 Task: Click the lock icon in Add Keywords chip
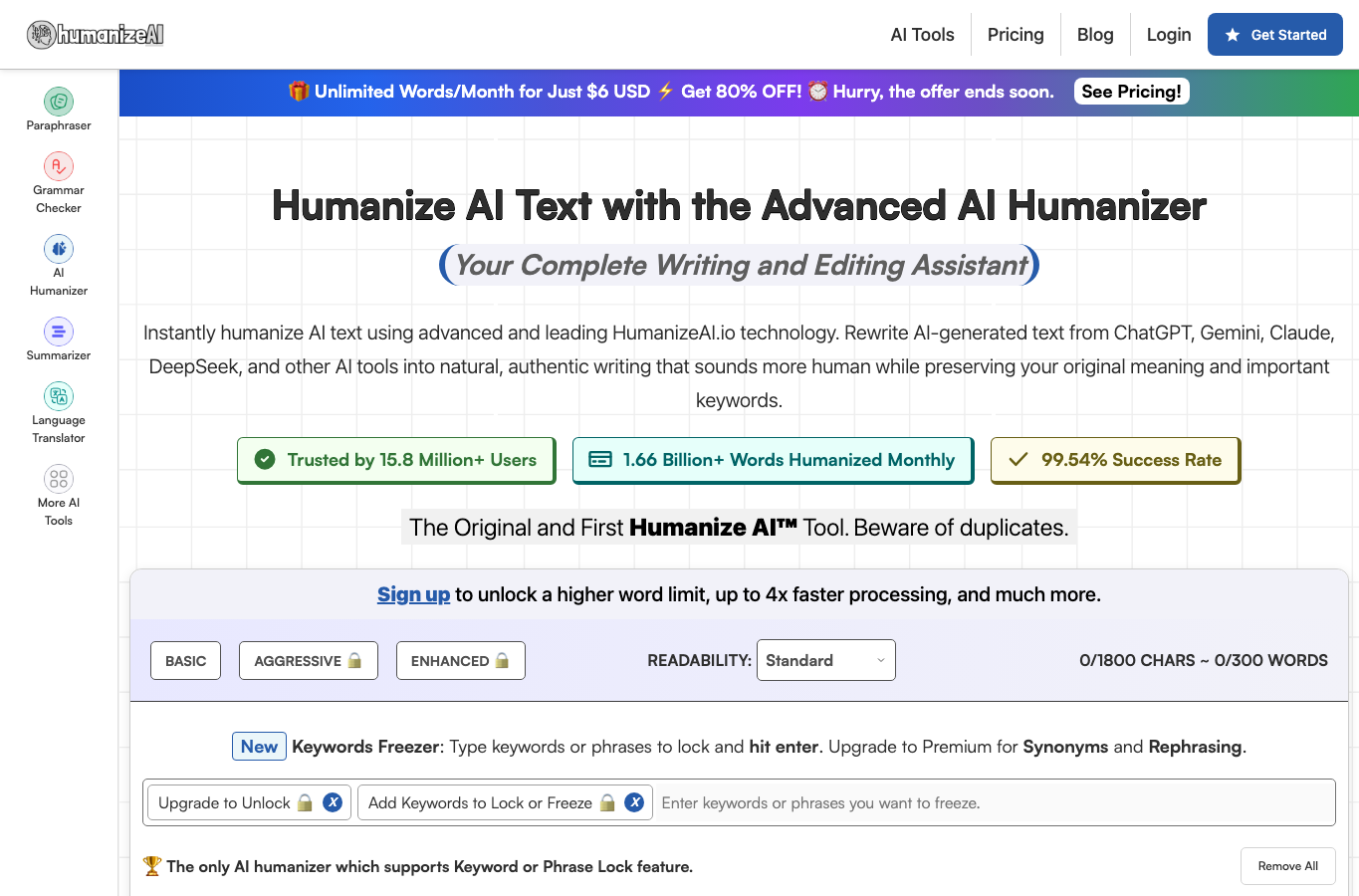607,802
